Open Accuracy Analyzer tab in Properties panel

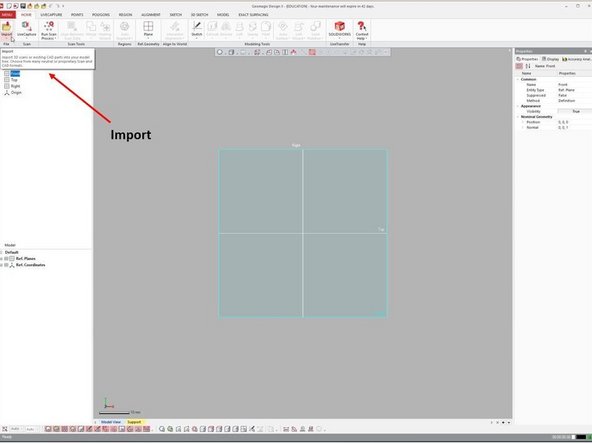click(x=577, y=59)
